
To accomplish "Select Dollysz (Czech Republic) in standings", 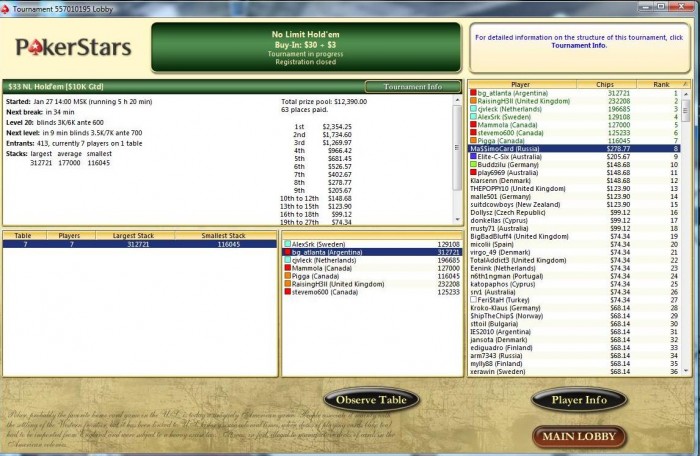I will pyautogui.click(x=574, y=213).
